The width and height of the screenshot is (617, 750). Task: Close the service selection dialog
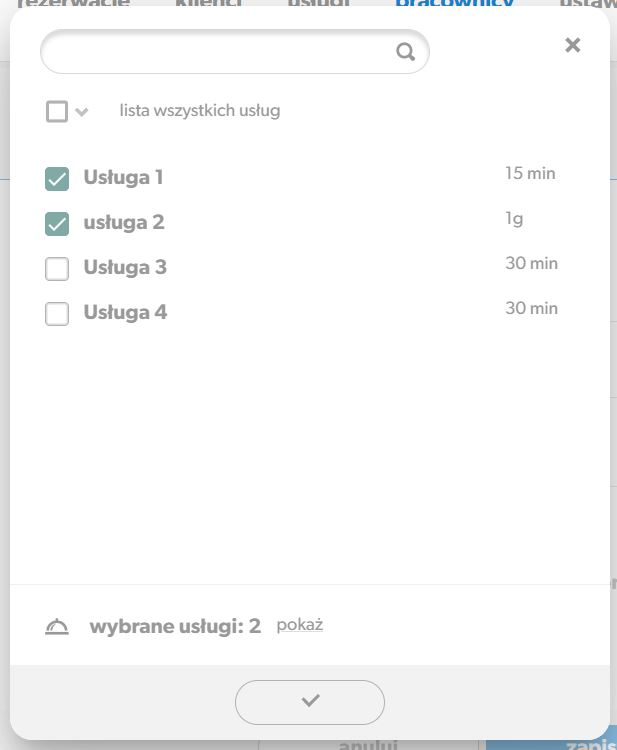[x=573, y=45]
